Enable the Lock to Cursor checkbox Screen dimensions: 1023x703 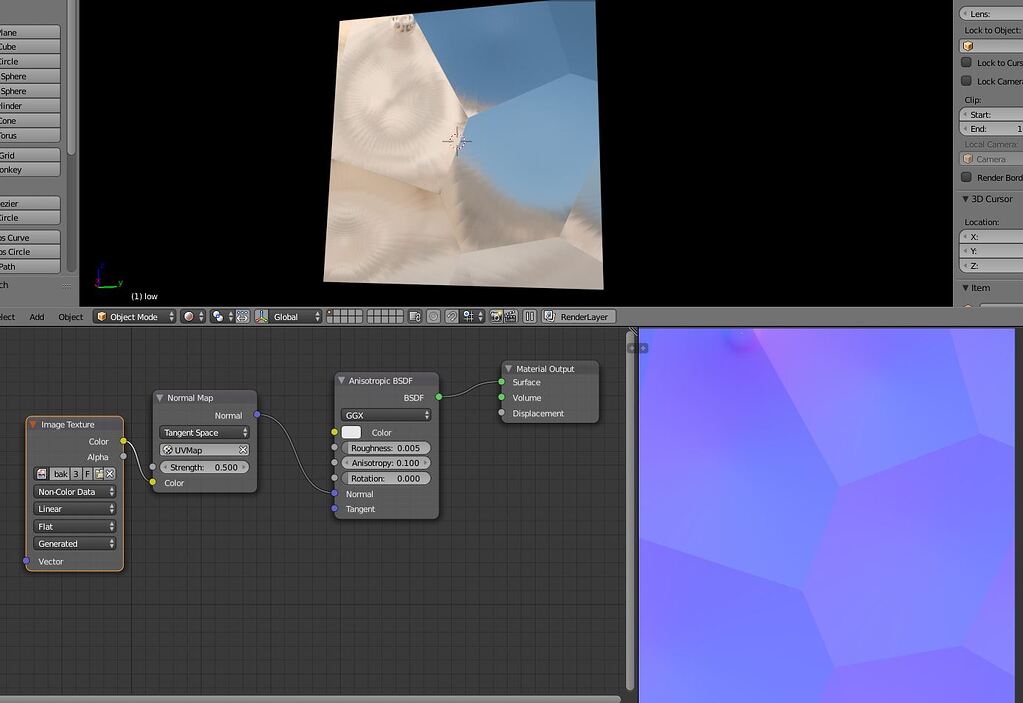point(966,63)
